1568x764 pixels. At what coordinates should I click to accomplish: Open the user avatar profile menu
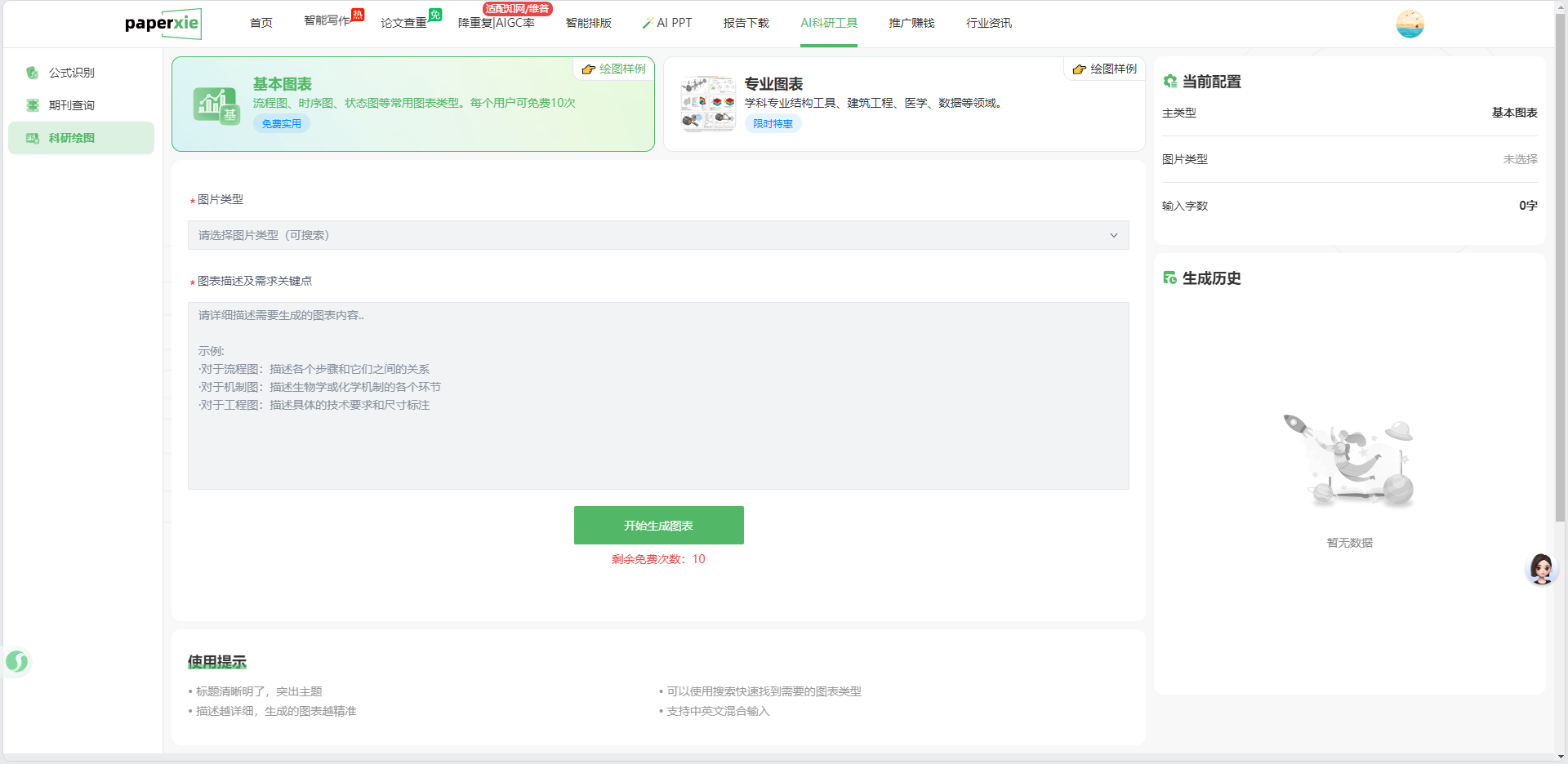[x=1410, y=24]
